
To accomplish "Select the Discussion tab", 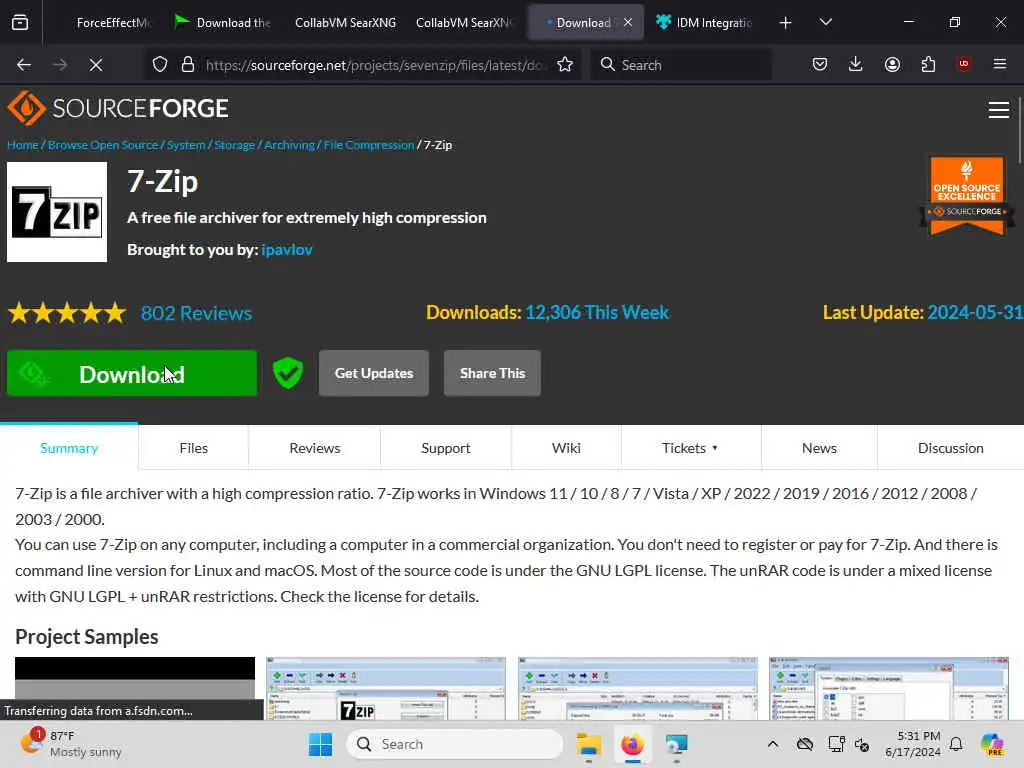I will pyautogui.click(x=950, y=448).
